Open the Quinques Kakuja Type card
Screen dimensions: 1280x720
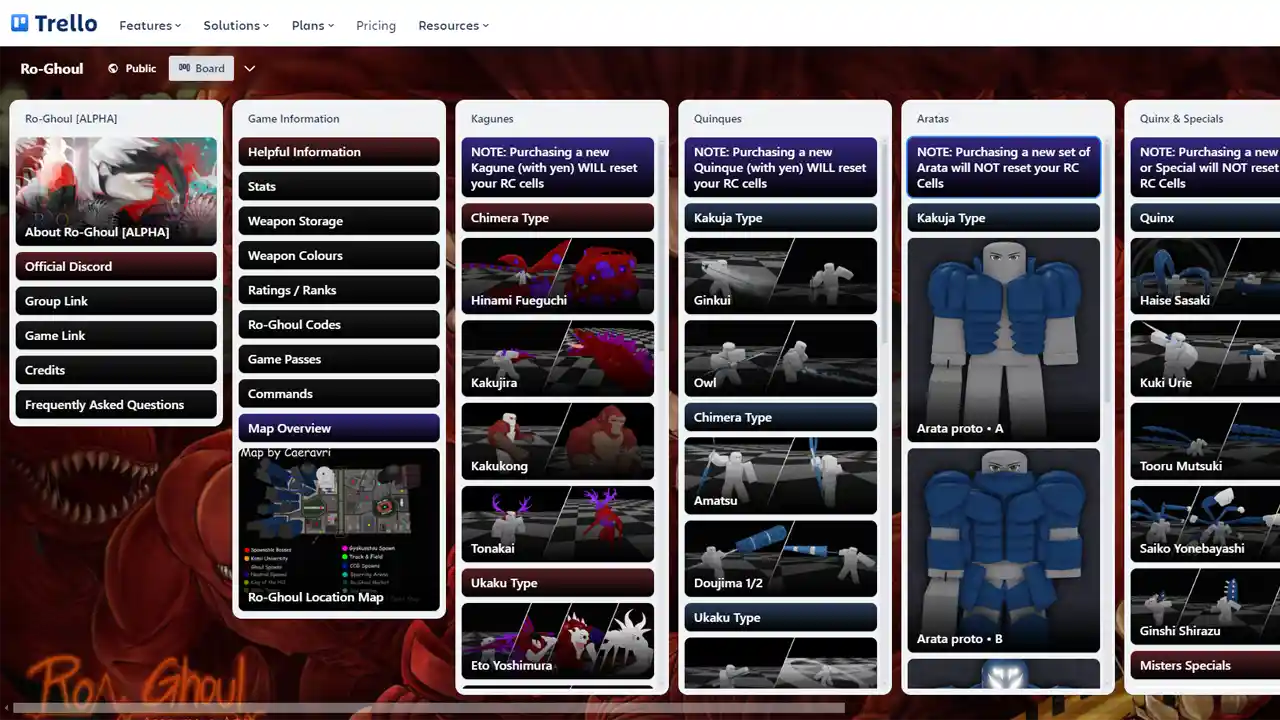click(781, 218)
